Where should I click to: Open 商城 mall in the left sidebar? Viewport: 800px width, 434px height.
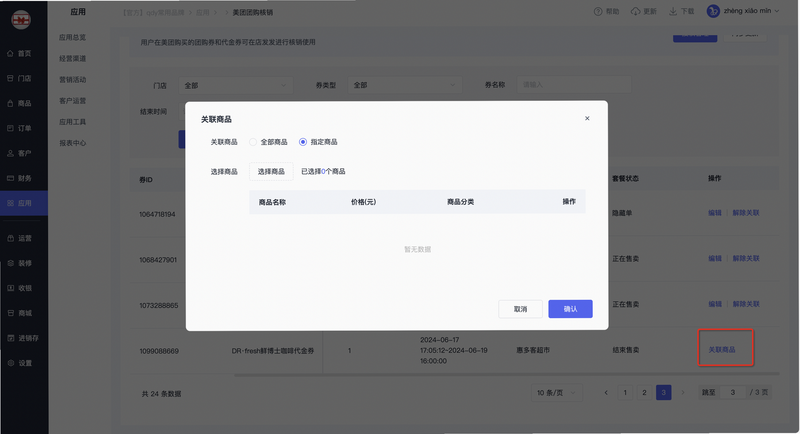point(19,314)
